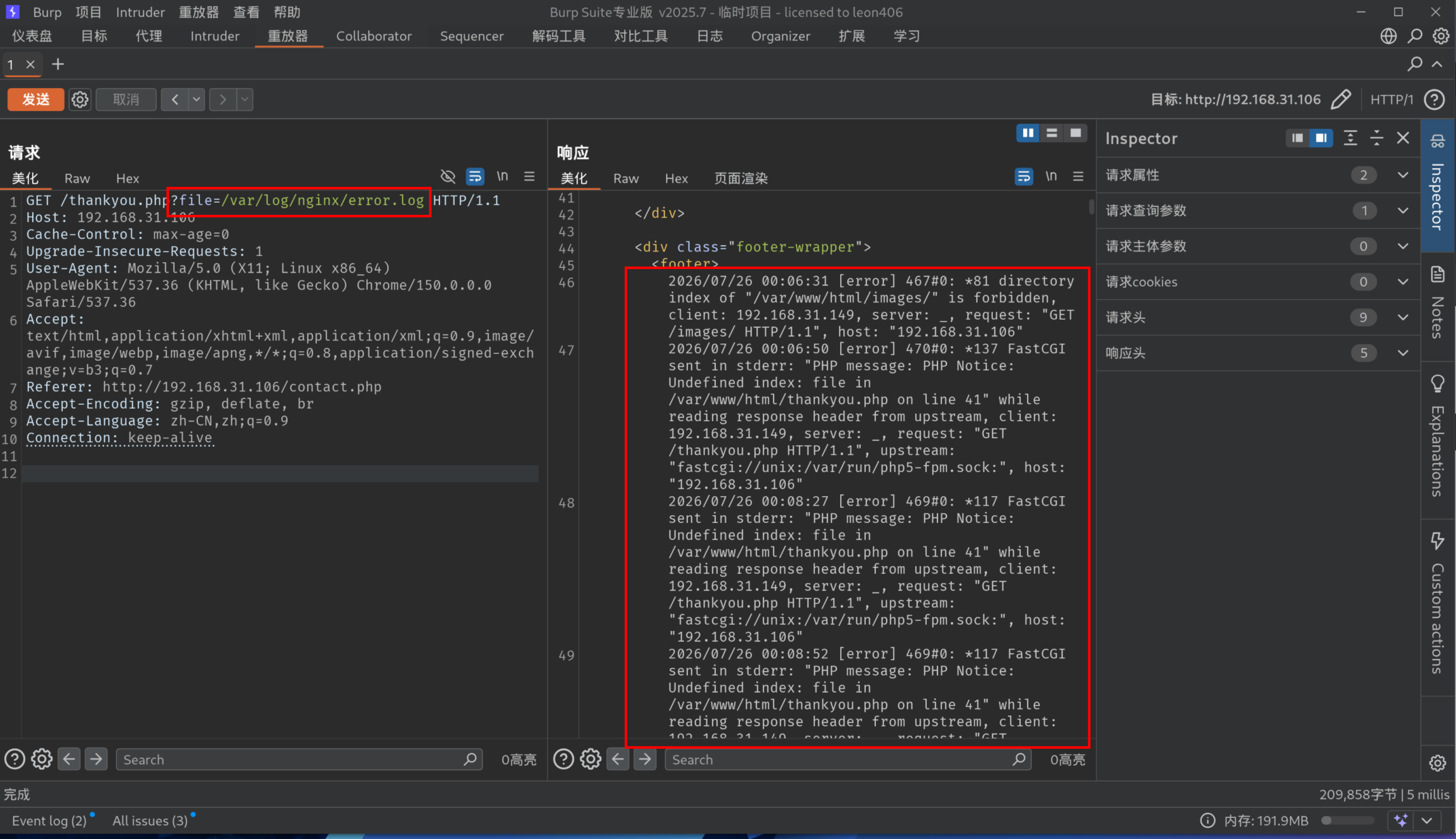Dock Inspector to the left icon
The image size is (1456, 839).
pyautogui.click(x=1297, y=138)
